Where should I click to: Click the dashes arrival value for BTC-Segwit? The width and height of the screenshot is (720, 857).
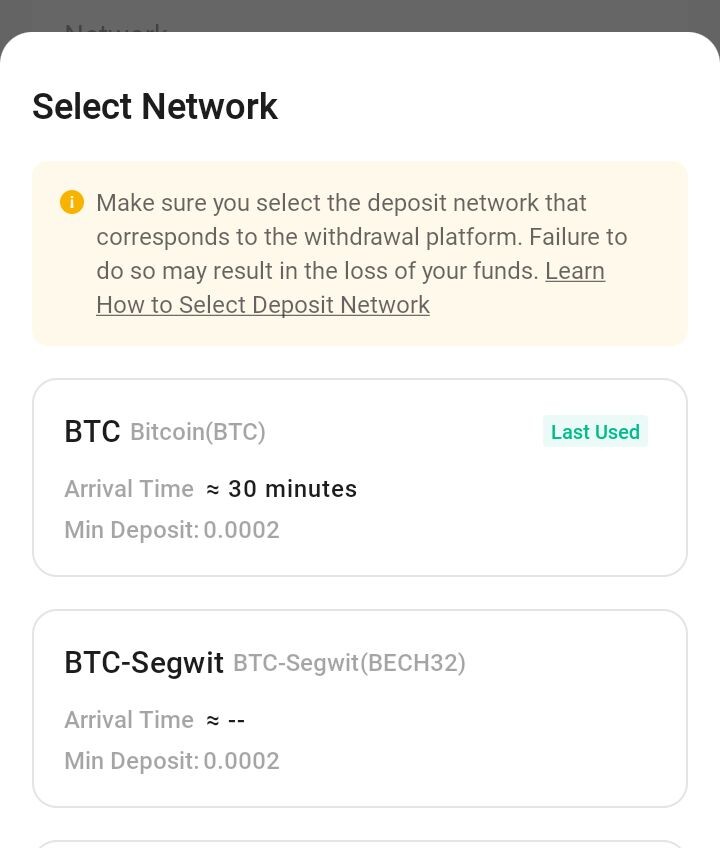click(236, 720)
